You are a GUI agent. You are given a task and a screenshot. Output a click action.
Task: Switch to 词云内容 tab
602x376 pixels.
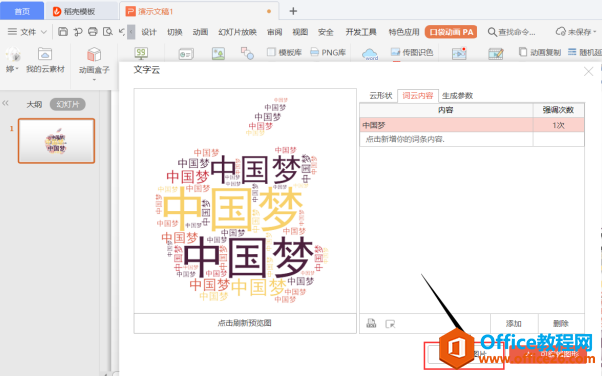[418, 96]
